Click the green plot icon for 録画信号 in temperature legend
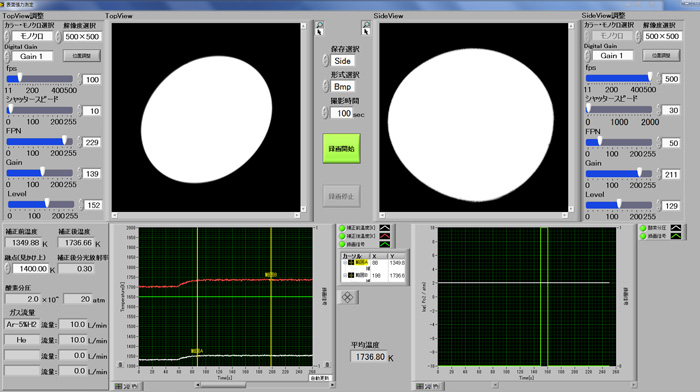700x392 pixels. pos(384,244)
